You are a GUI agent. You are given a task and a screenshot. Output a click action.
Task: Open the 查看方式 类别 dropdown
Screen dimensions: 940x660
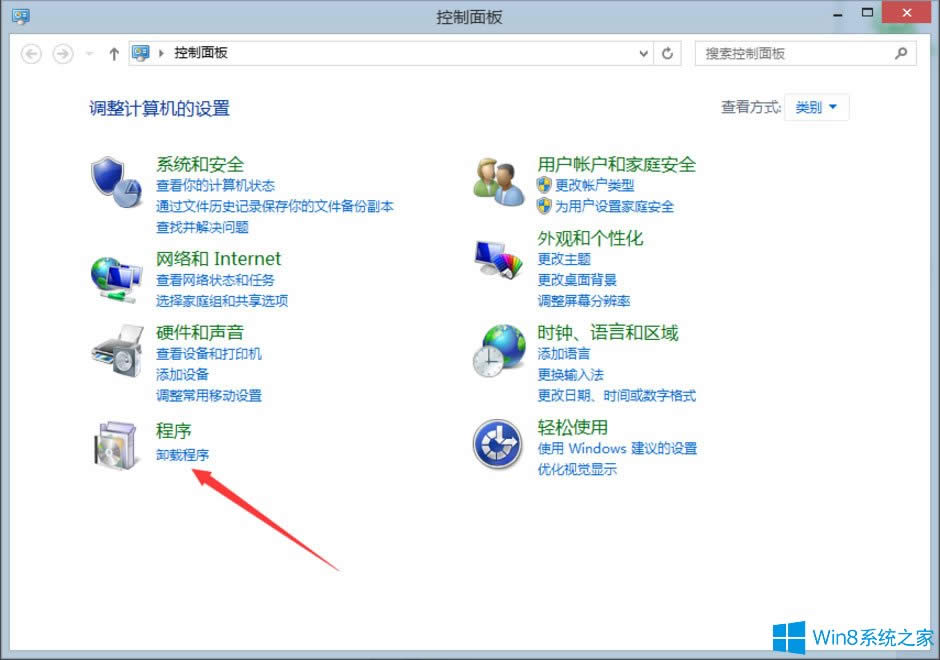(817, 106)
